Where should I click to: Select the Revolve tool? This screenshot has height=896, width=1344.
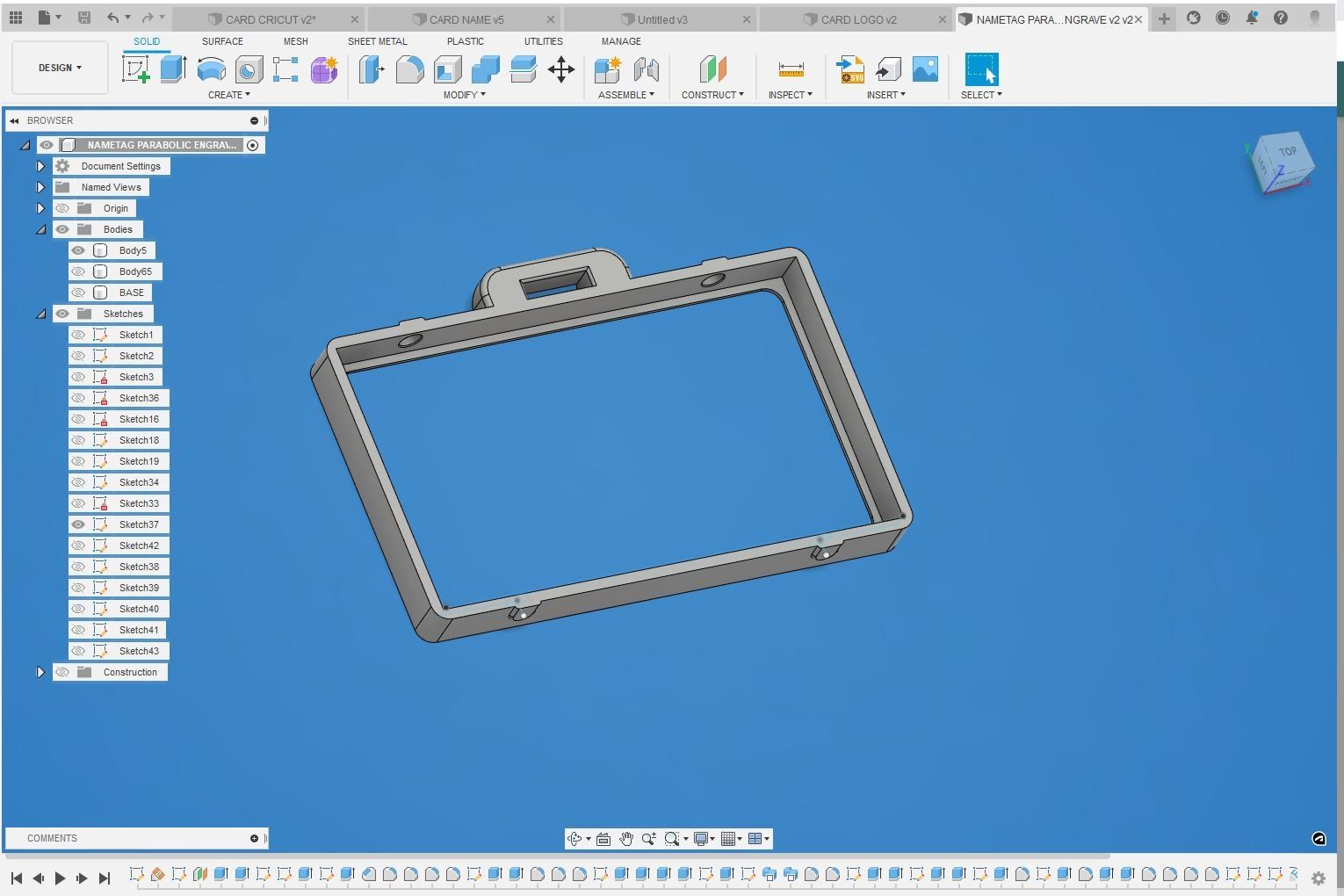211,69
